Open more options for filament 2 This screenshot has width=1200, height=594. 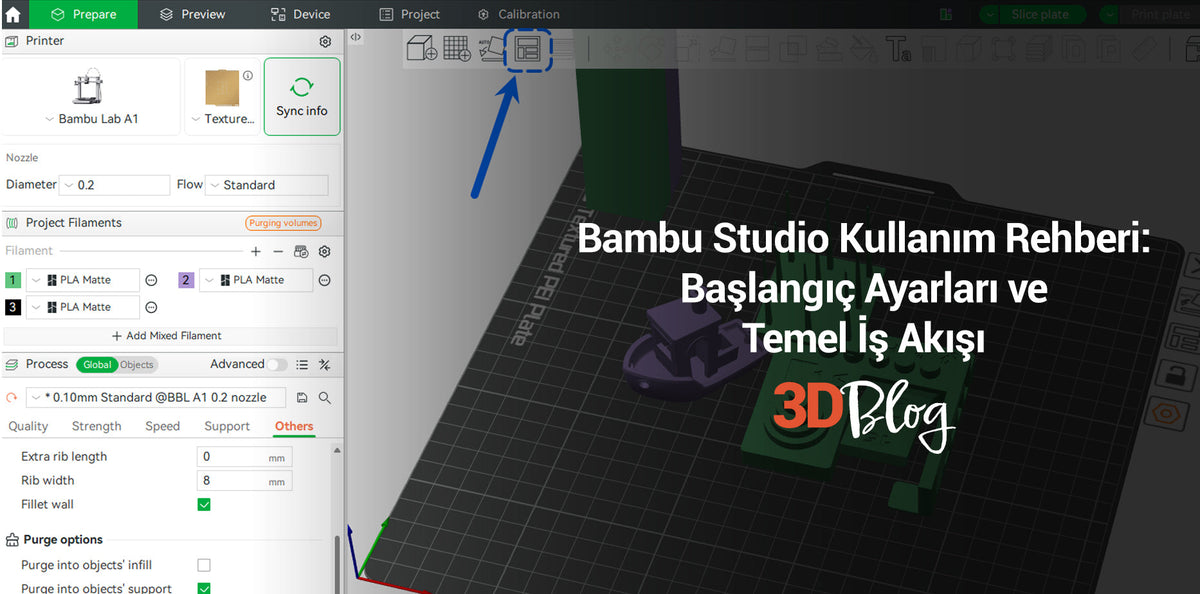click(x=324, y=280)
